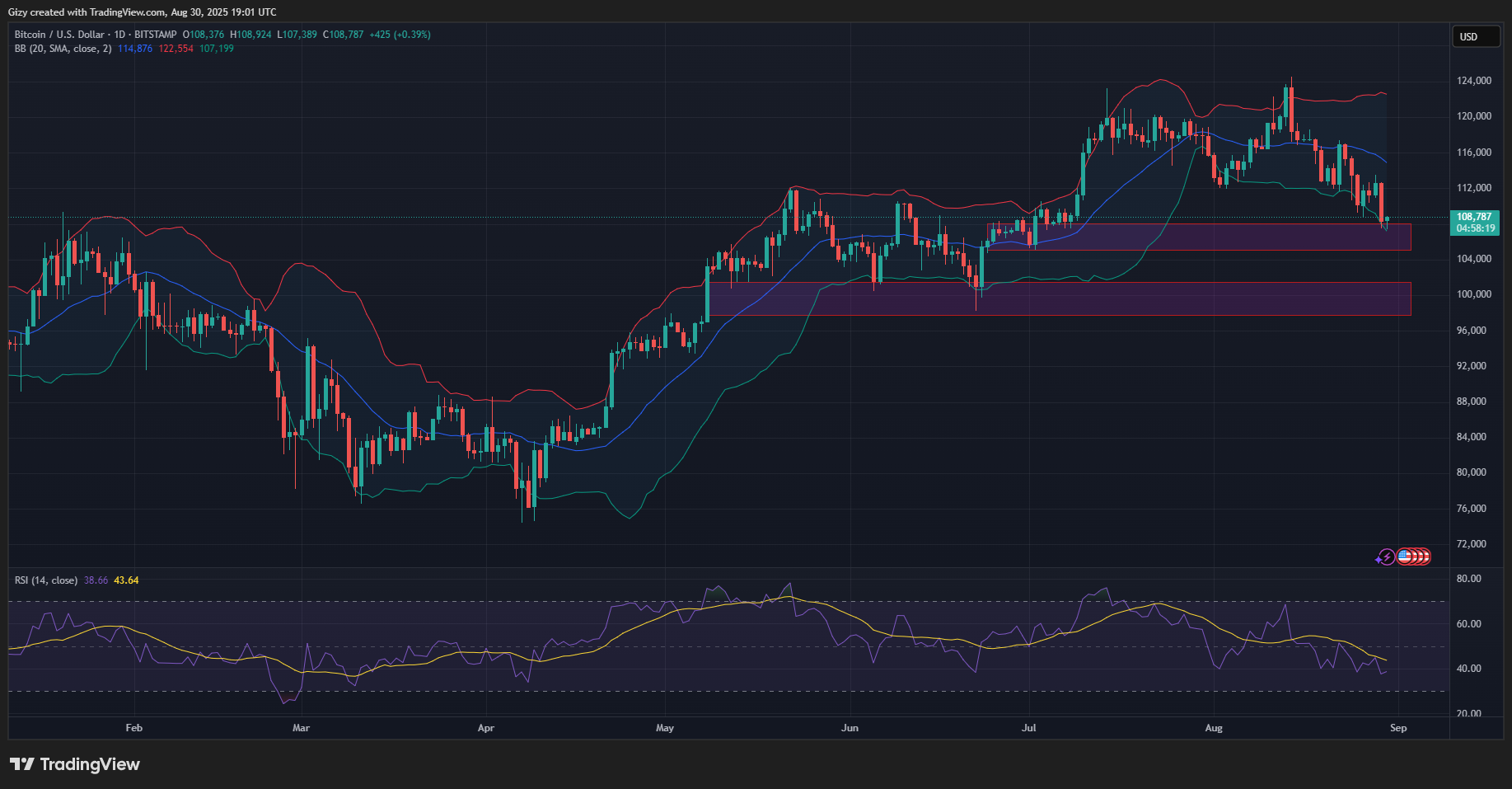
Task: Open the USD currency selector
Action: tap(1474, 37)
